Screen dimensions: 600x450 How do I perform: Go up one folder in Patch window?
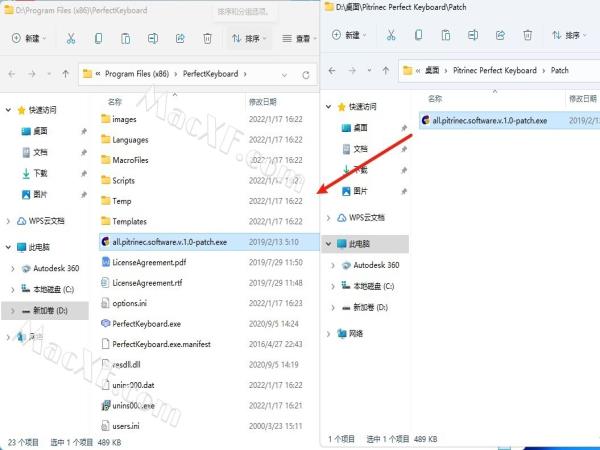click(x=386, y=70)
